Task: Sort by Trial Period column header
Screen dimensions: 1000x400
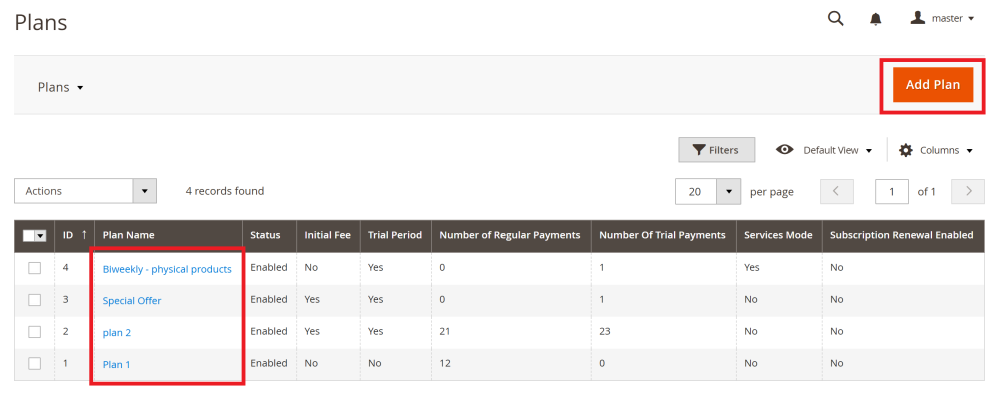Action: [x=395, y=235]
